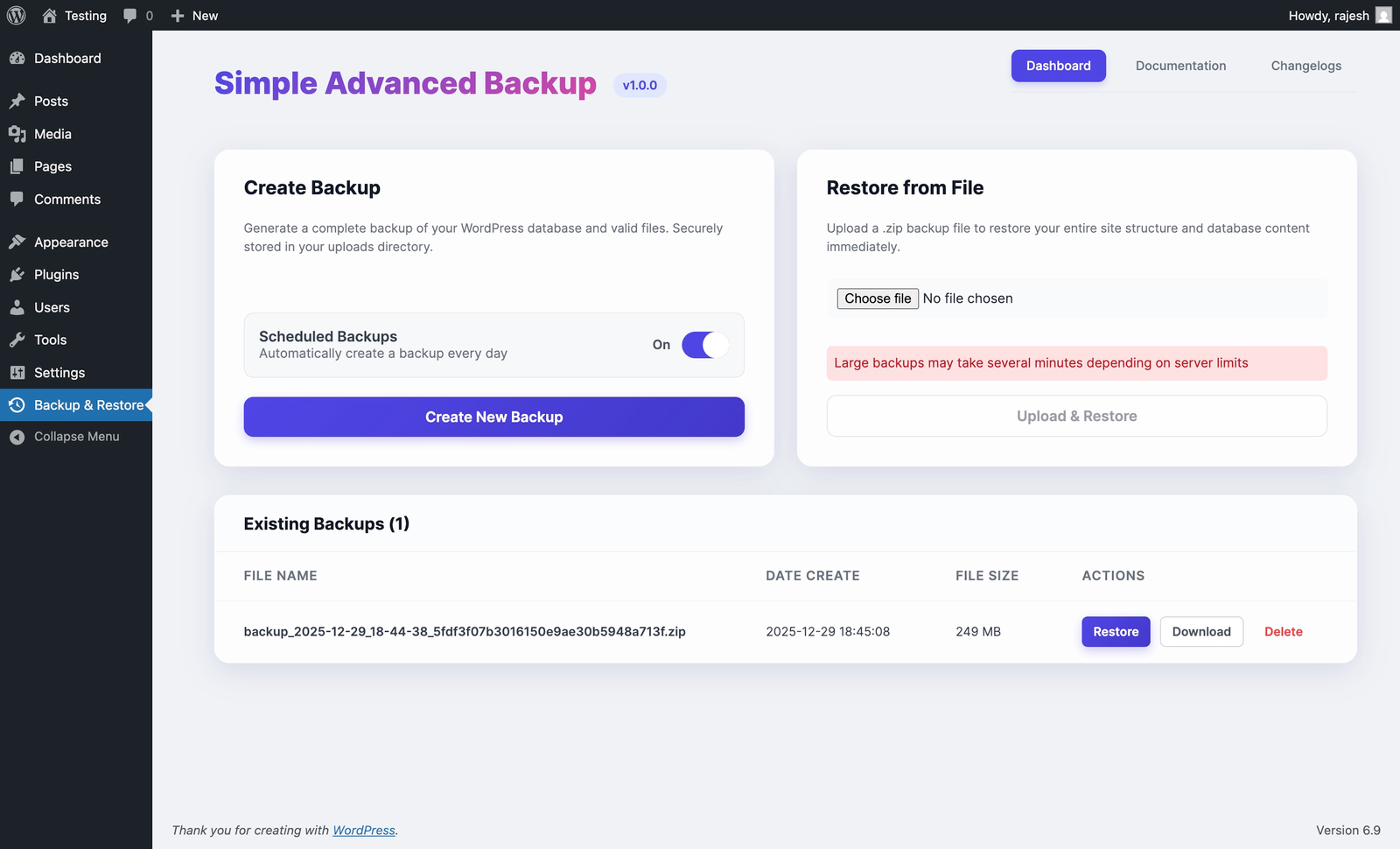
Task: Turn off the Scheduled Backups toggle
Action: tap(704, 345)
